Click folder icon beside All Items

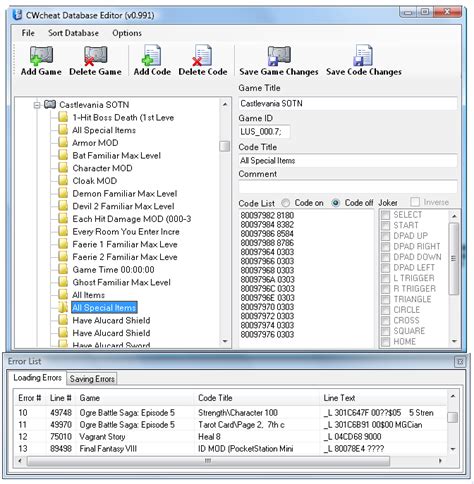(63, 294)
